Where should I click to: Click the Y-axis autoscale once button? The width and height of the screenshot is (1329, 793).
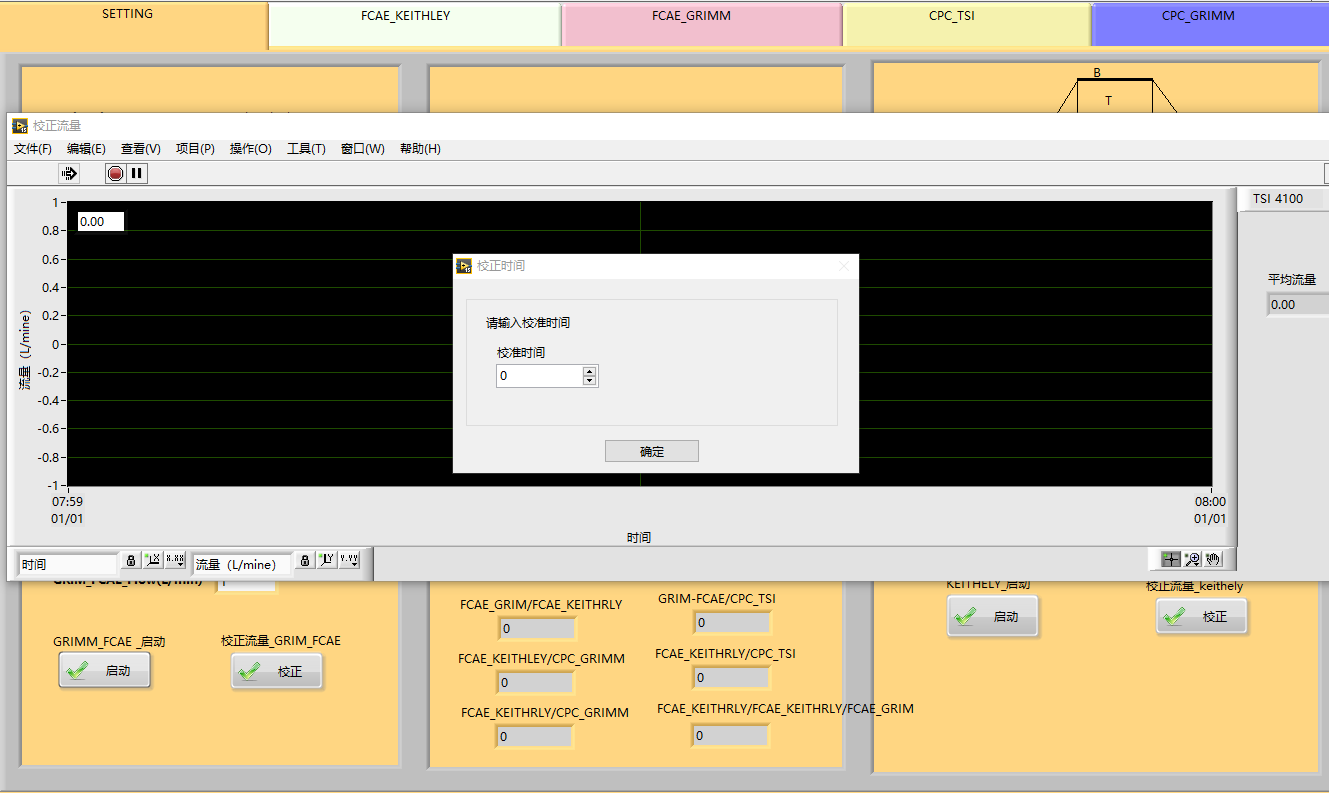[x=327, y=560]
